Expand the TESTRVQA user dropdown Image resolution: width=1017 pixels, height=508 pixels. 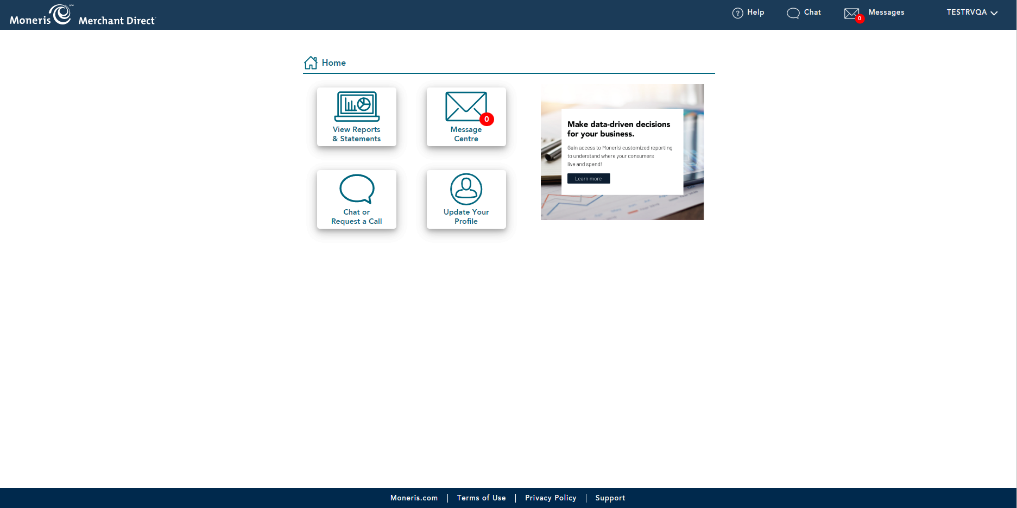point(966,13)
